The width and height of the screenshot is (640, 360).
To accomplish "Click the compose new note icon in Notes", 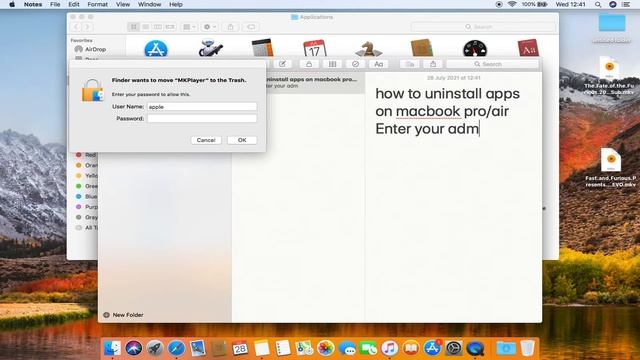I will pos(282,64).
